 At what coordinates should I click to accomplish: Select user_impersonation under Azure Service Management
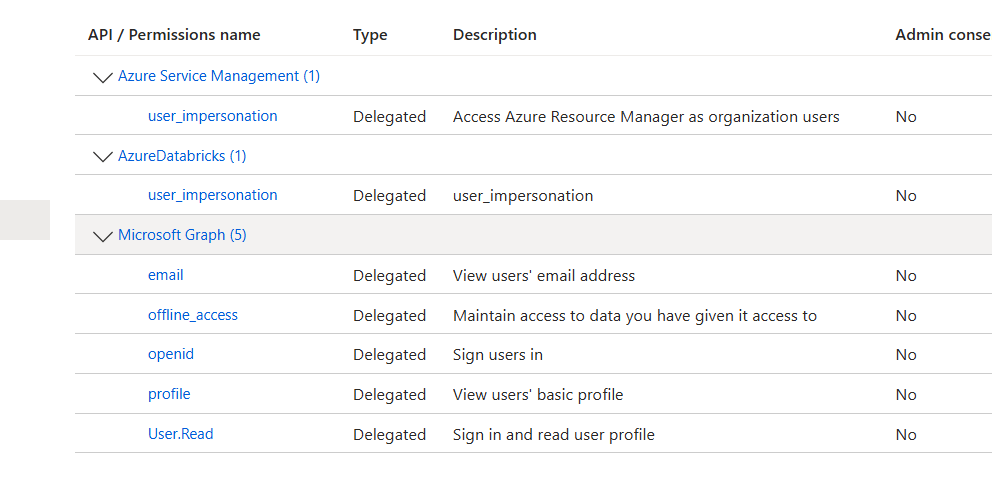point(212,116)
